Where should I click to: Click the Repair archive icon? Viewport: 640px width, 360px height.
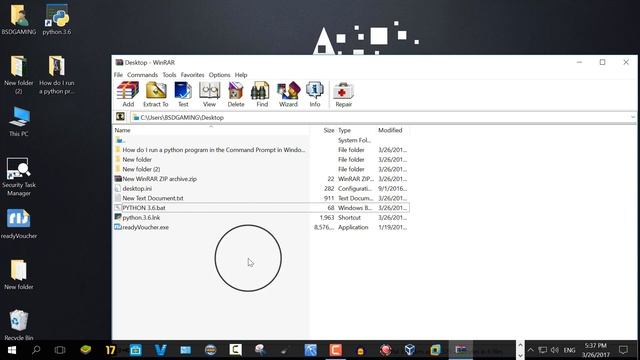[x=343, y=94]
